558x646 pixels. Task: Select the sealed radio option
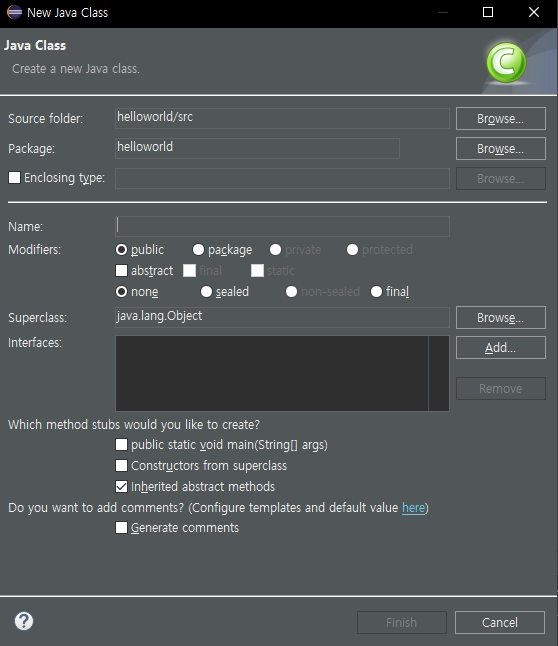coord(206,292)
